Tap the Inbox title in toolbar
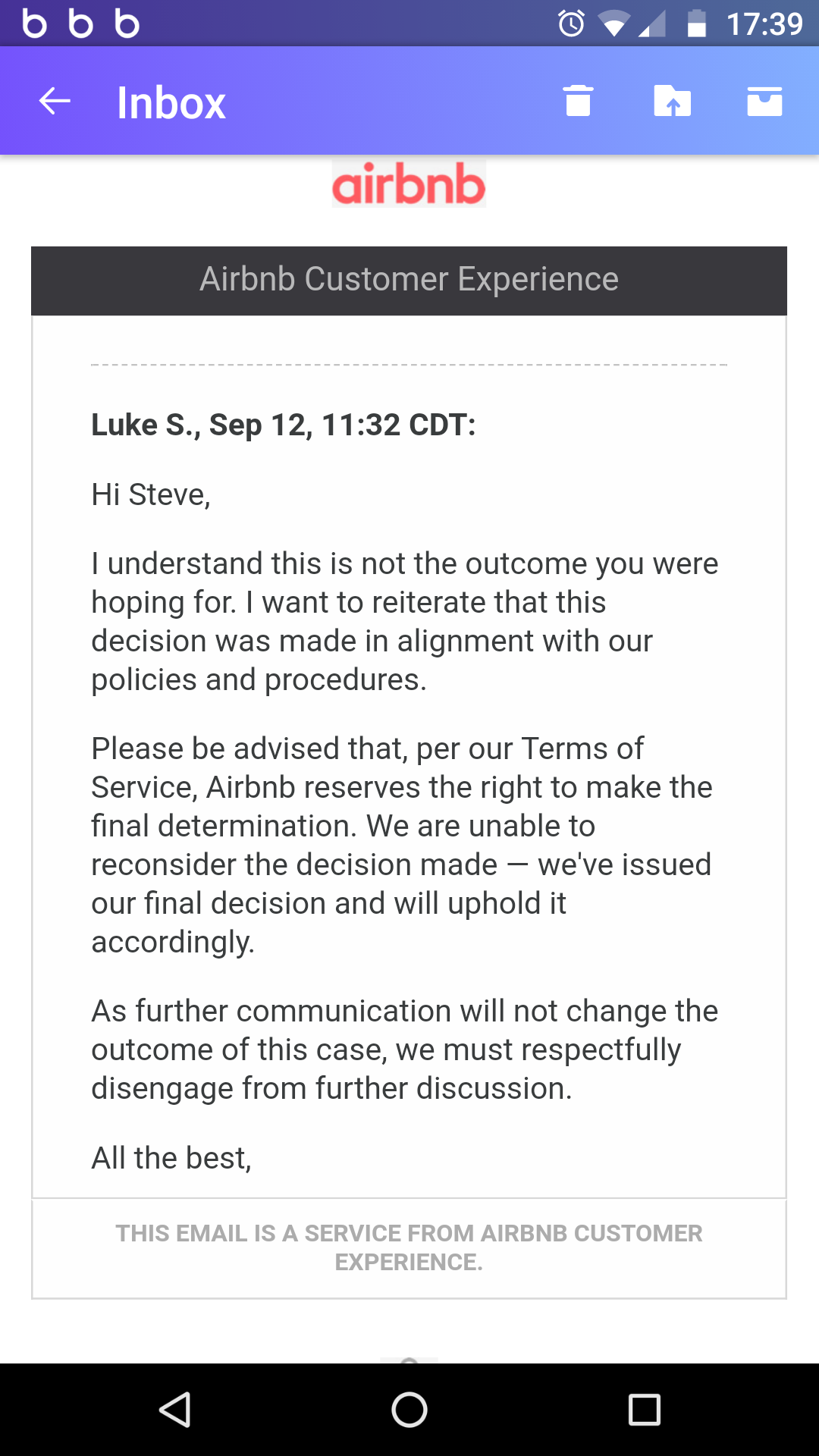Viewport: 819px width, 1456px height. 171,102
